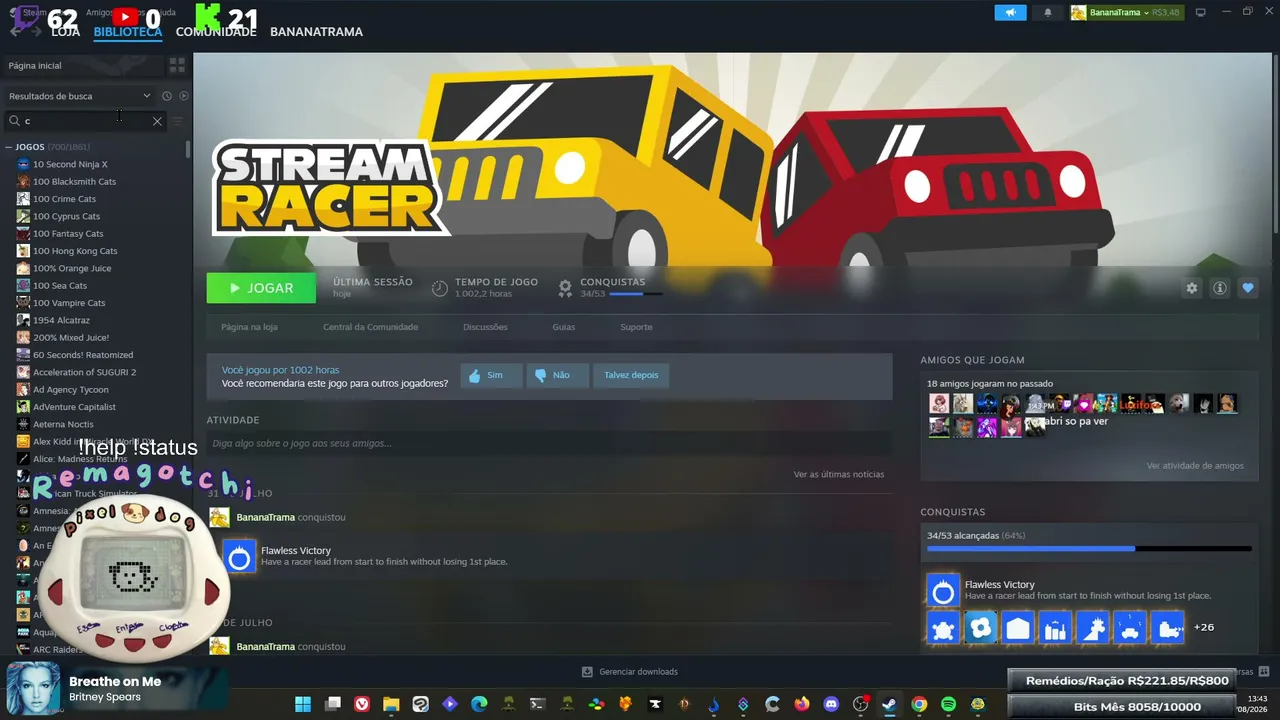Open the Steam announcements megaphone button
Screen dimensions: 1280x720
[1010, 13]
